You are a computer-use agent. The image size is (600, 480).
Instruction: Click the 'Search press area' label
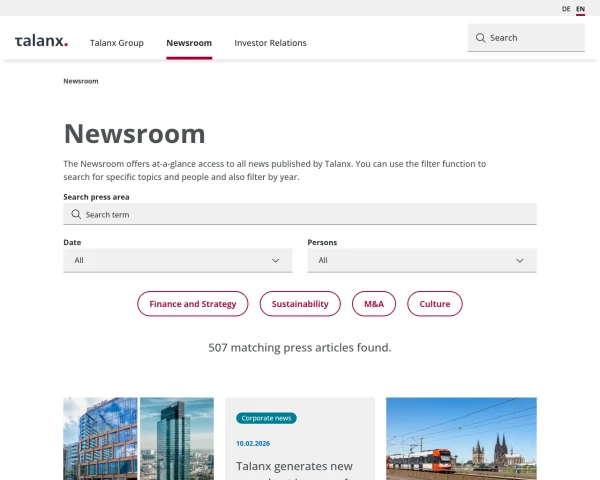[96, 197]
